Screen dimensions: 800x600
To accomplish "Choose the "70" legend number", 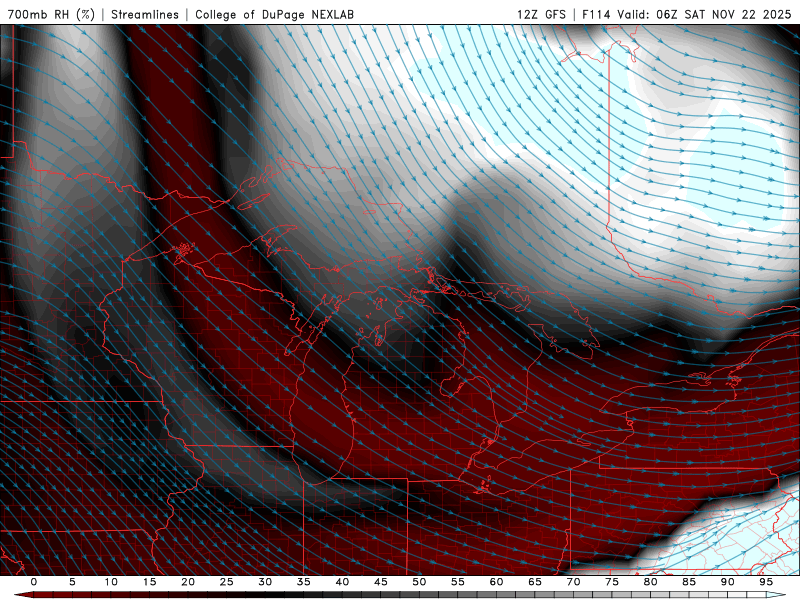I will coord(573,582).
